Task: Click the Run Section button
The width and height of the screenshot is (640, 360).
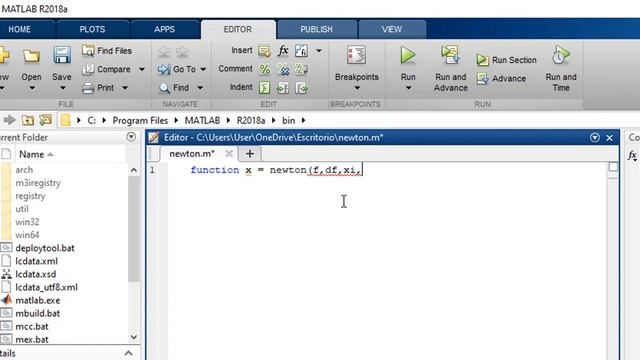Action: coord(507,60)
